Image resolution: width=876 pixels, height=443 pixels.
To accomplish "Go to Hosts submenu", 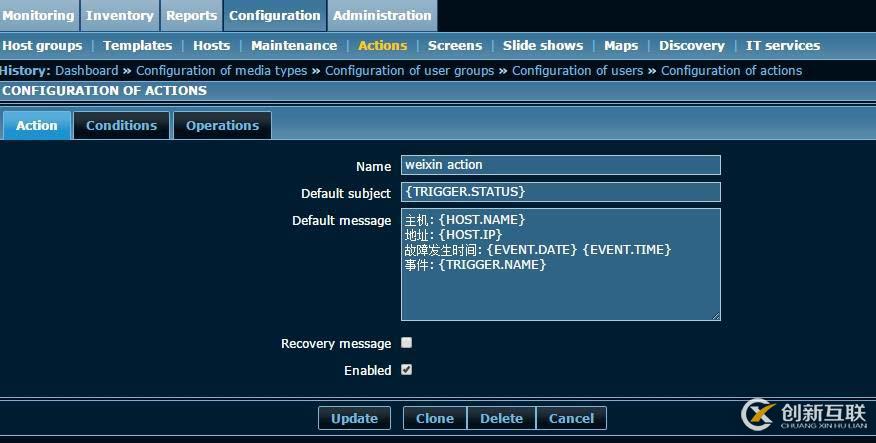I will coord(212,46).
